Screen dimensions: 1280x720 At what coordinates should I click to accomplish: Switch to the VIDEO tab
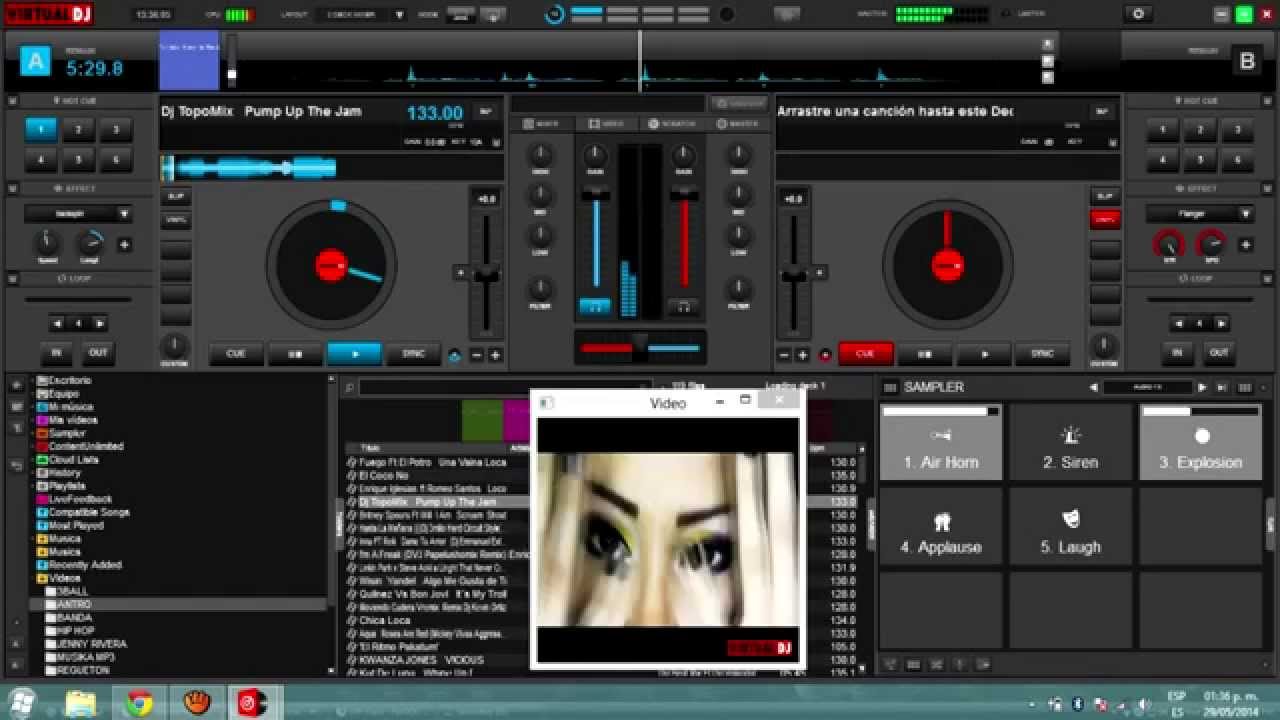pyautogui.click(x=607, y=124)
